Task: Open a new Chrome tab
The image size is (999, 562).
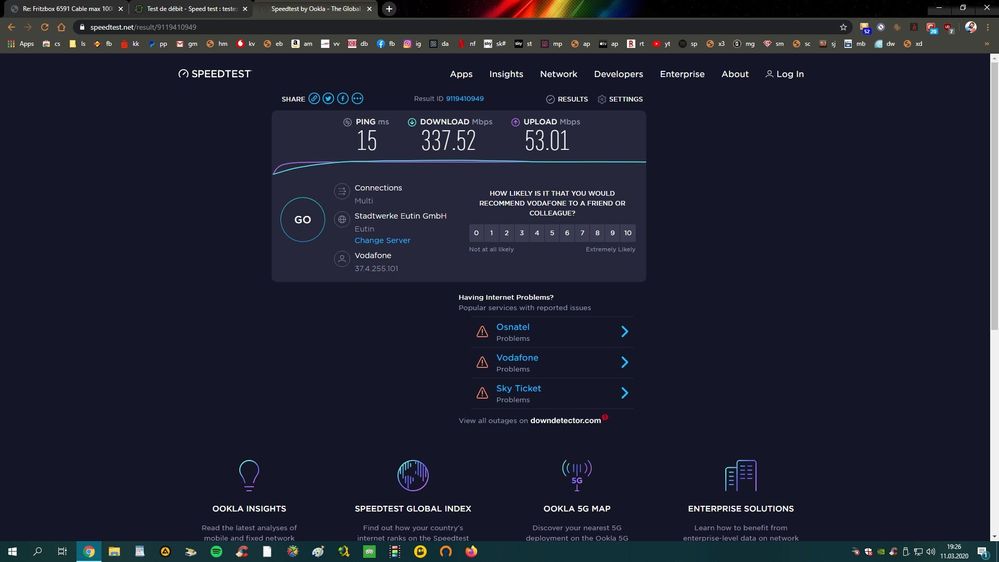Action: point(389,9)
